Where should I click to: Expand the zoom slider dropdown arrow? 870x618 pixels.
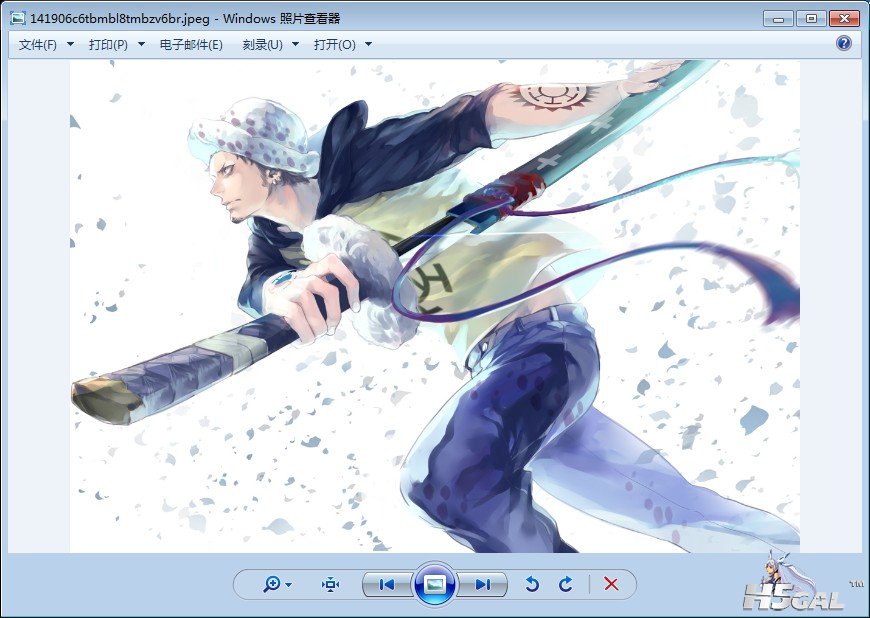(x=289, y=585)
